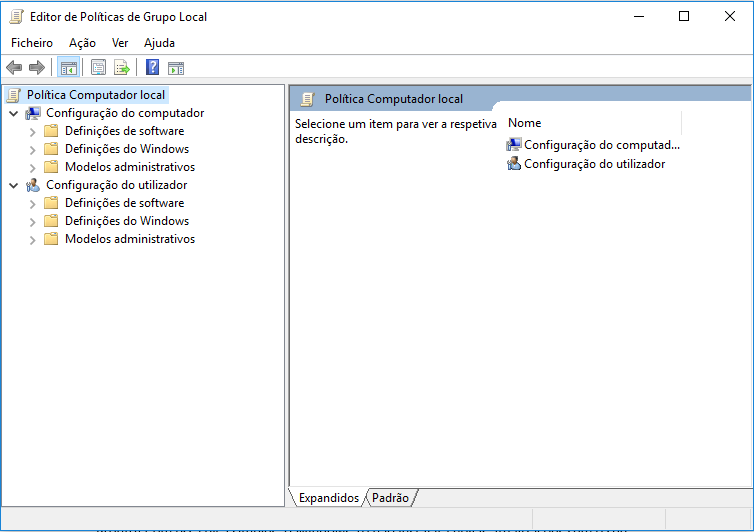Select the Expandidos tab
754x532 pixels.
(x=328, y=497)
